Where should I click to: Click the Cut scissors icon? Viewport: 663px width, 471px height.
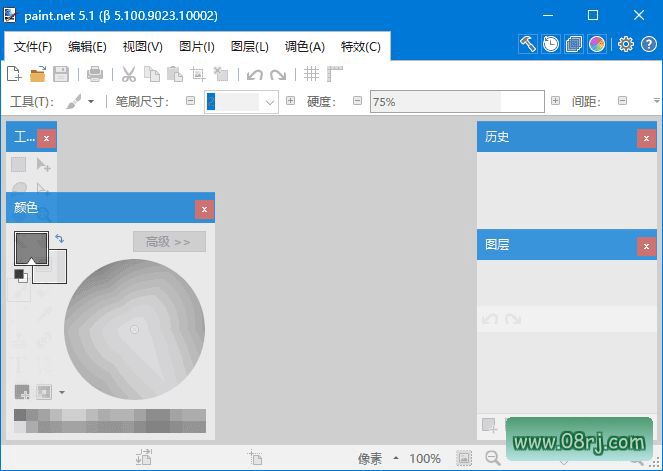click(x=129, y=74)
